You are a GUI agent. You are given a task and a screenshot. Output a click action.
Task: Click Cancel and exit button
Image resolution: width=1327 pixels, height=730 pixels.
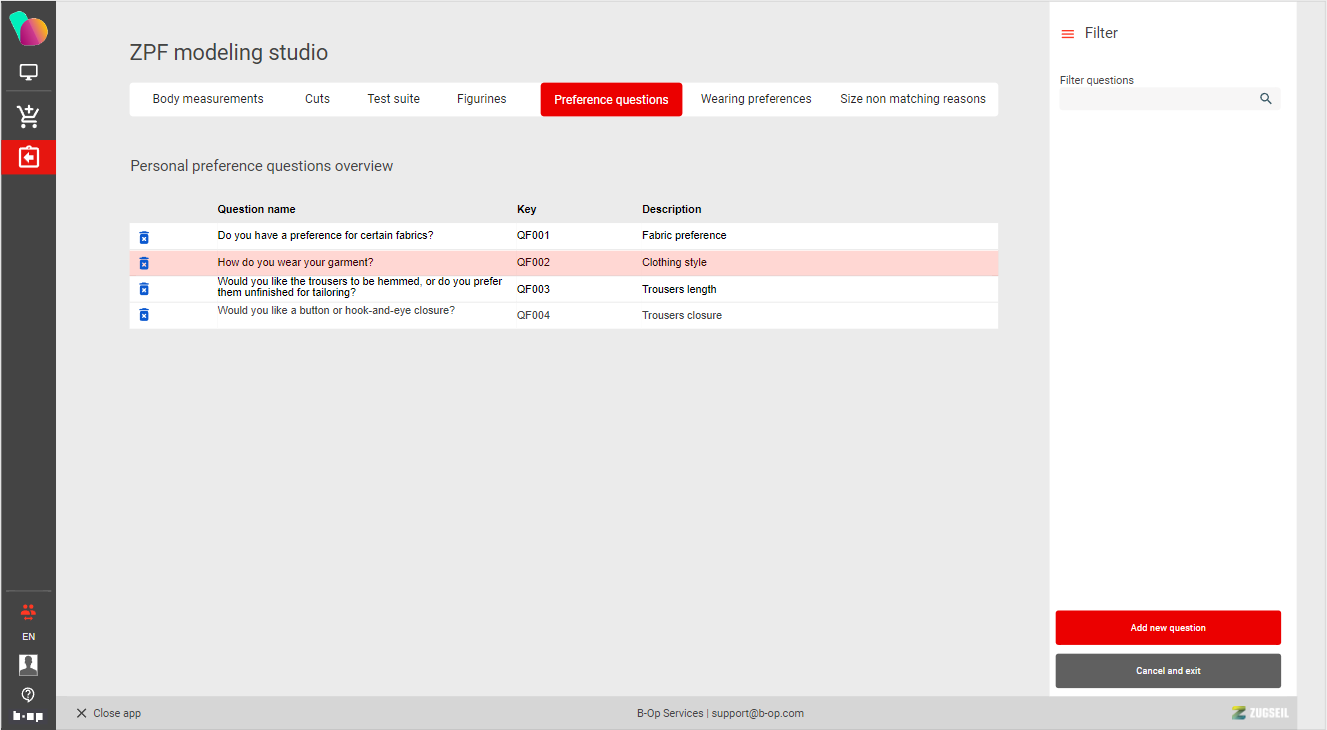click(x=1168, y=671)
